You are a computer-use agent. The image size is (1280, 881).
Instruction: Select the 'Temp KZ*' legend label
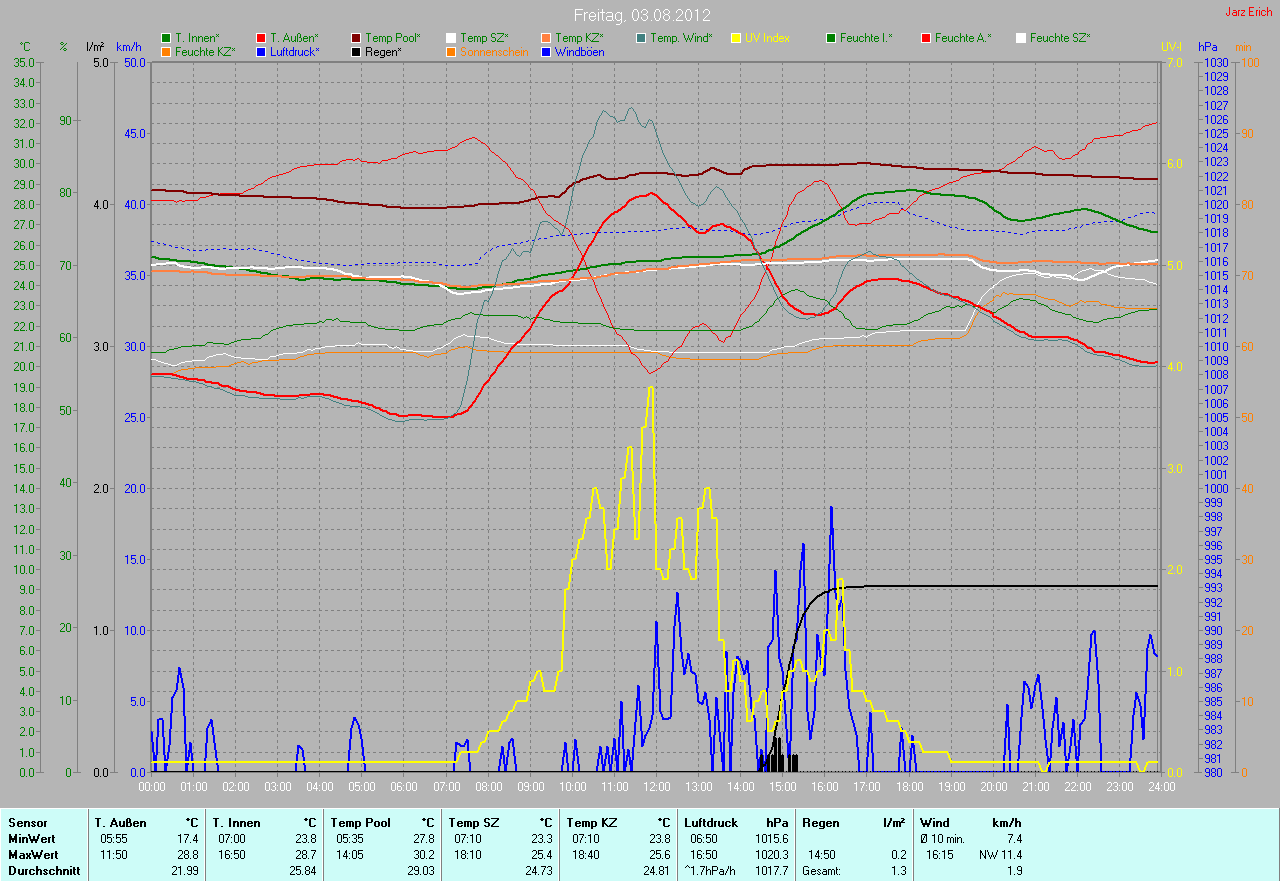point(579,38)
